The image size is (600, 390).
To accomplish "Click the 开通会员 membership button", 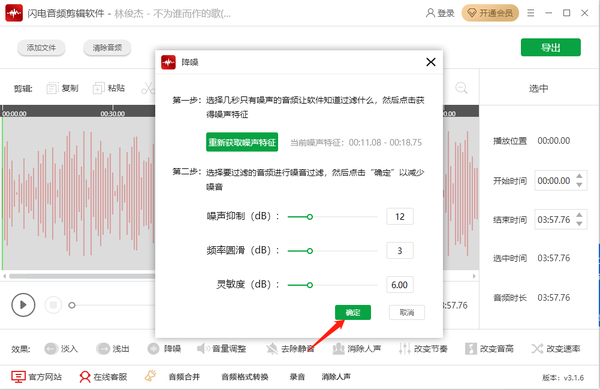I will pyautogui.click(x=490, y=13).
